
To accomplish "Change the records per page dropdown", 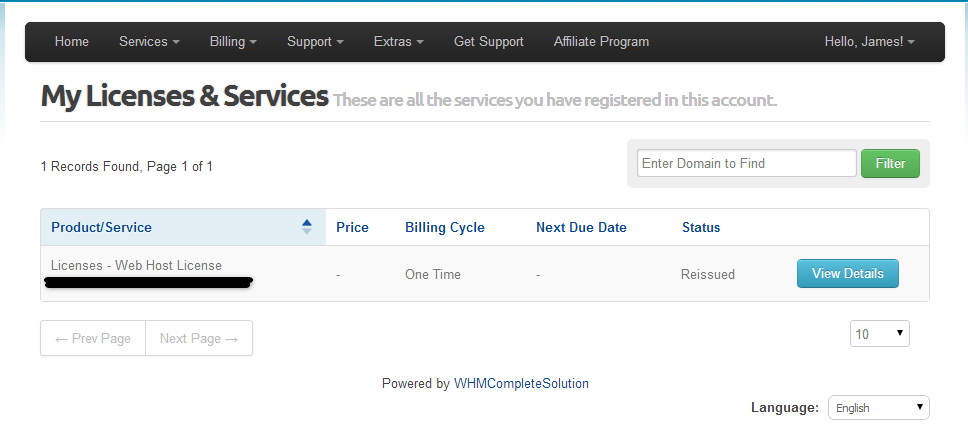I will pos(879,334).
